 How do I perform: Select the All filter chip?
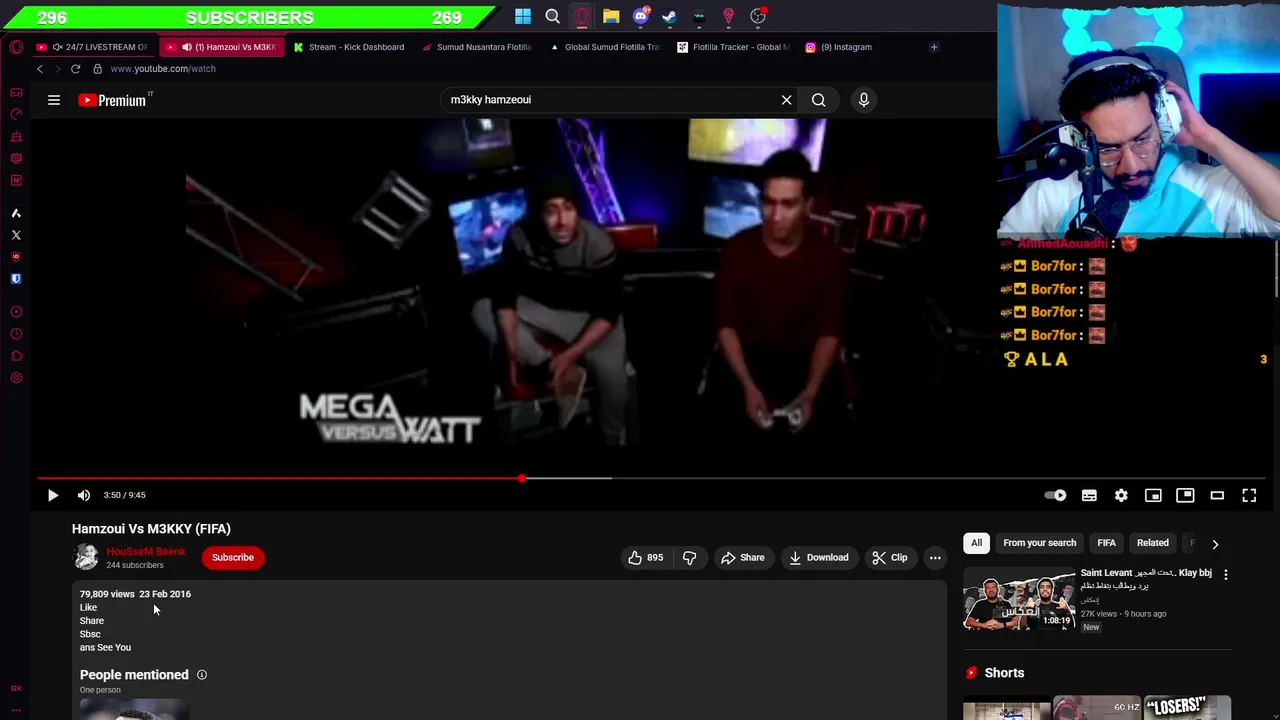tap(976, 543)
